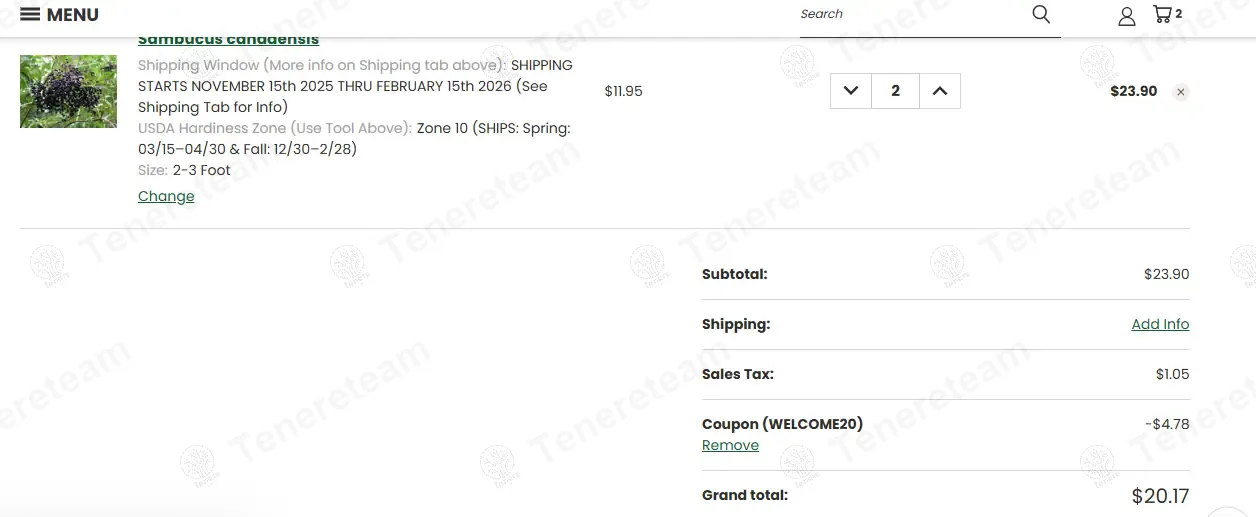Click the item total $23.90 in bold
The image size is (1256, 517).
point(1133,91)
